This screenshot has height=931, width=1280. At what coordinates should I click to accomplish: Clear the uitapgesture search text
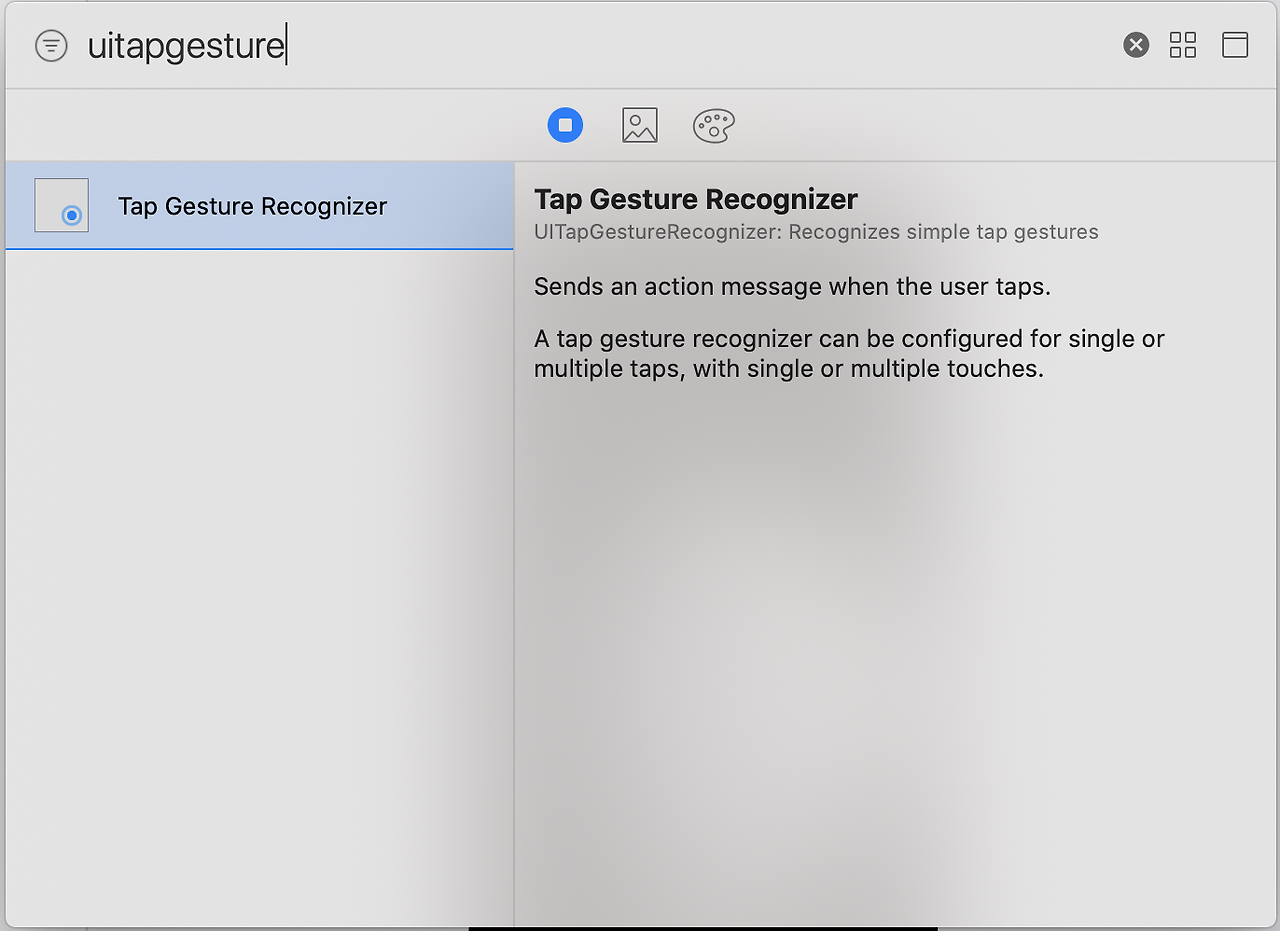[x=1136, y=45]
